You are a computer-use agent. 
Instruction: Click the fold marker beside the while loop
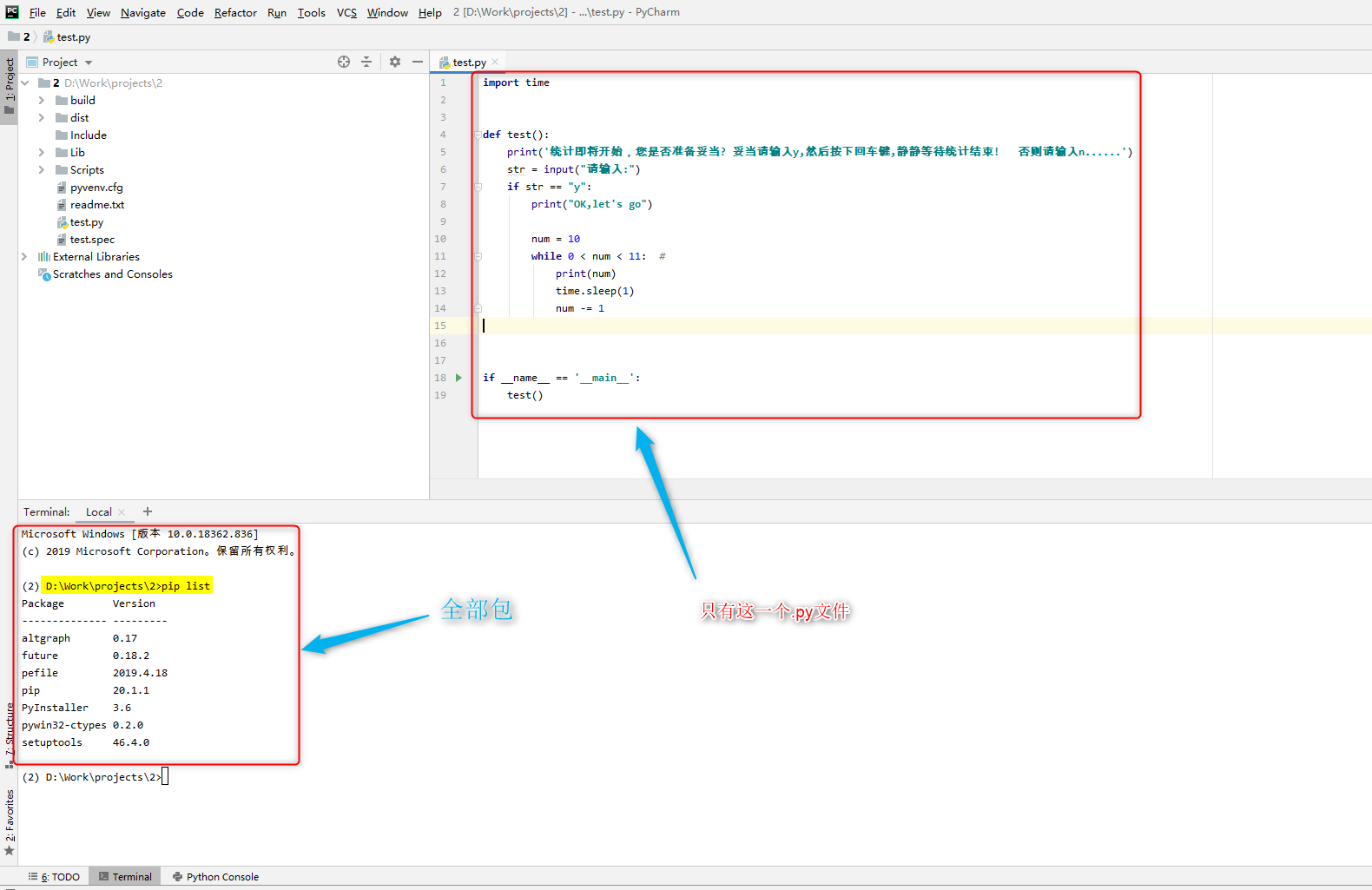coord(478,256)
